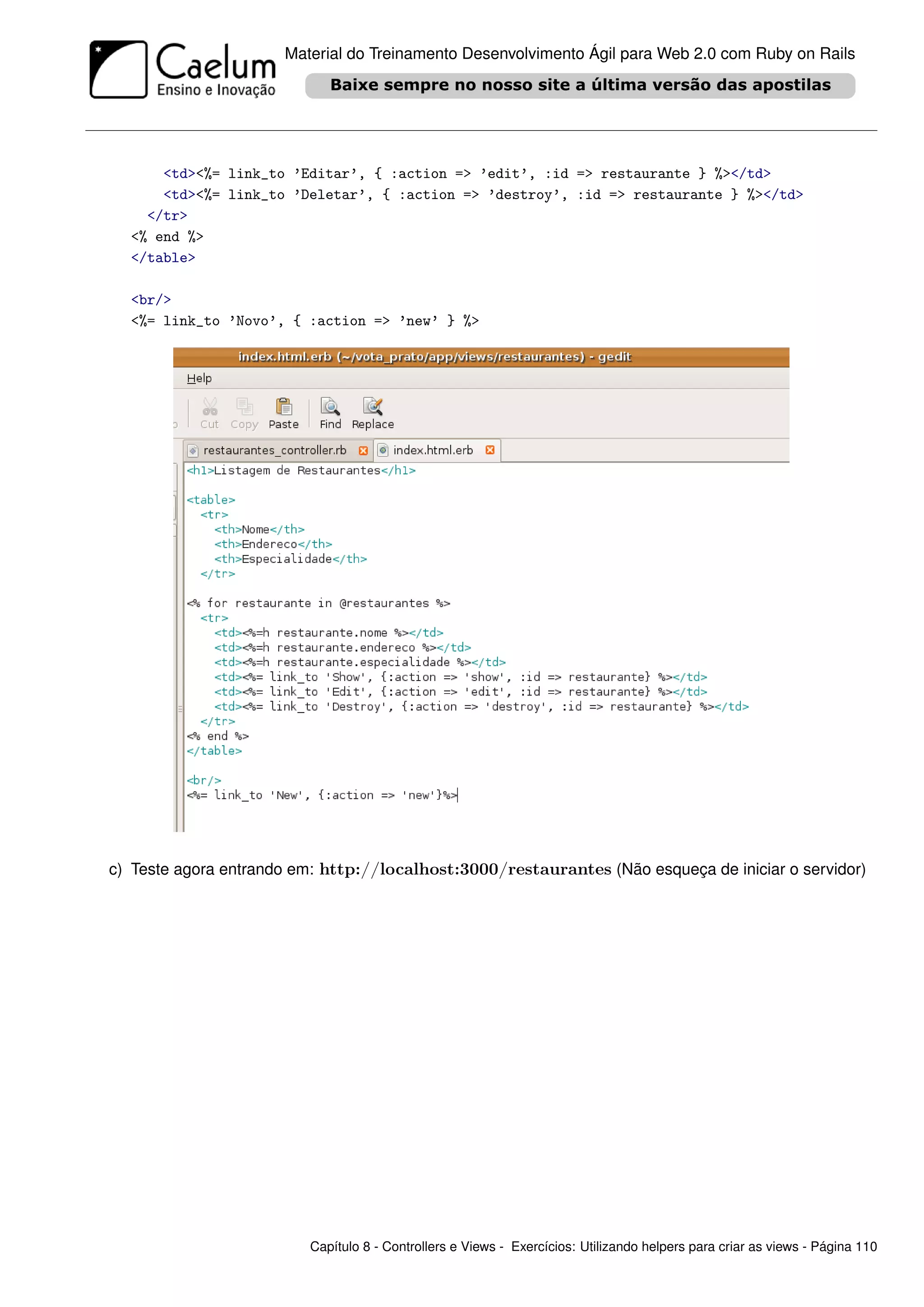This screenshot has height=1307, width=924.
Task: Click file icon on restaurantes_controller.rb tab
Action: click(x=193, y=451)
